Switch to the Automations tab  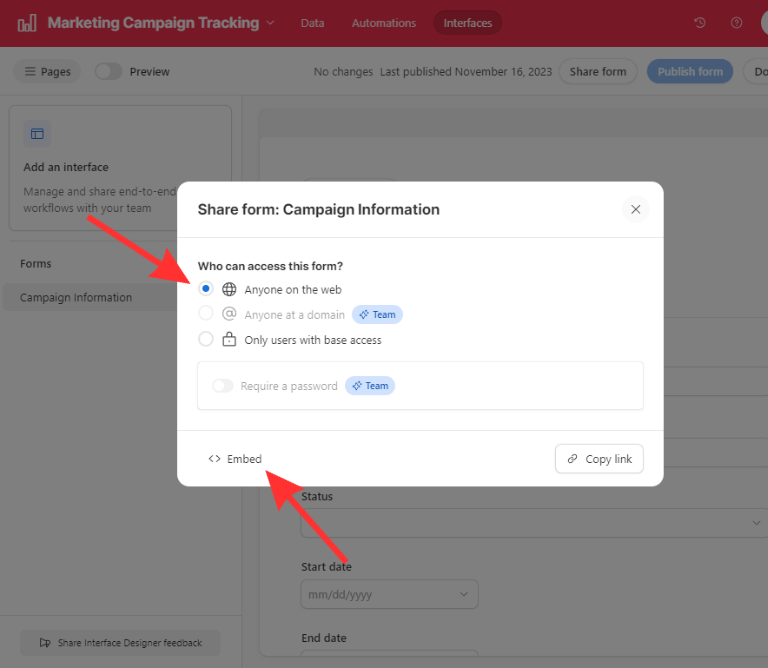click(383, 23)
